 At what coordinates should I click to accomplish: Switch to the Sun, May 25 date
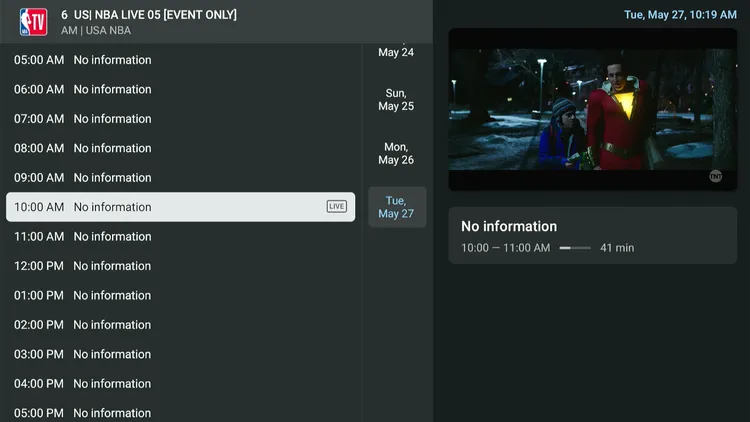(397, 100)
